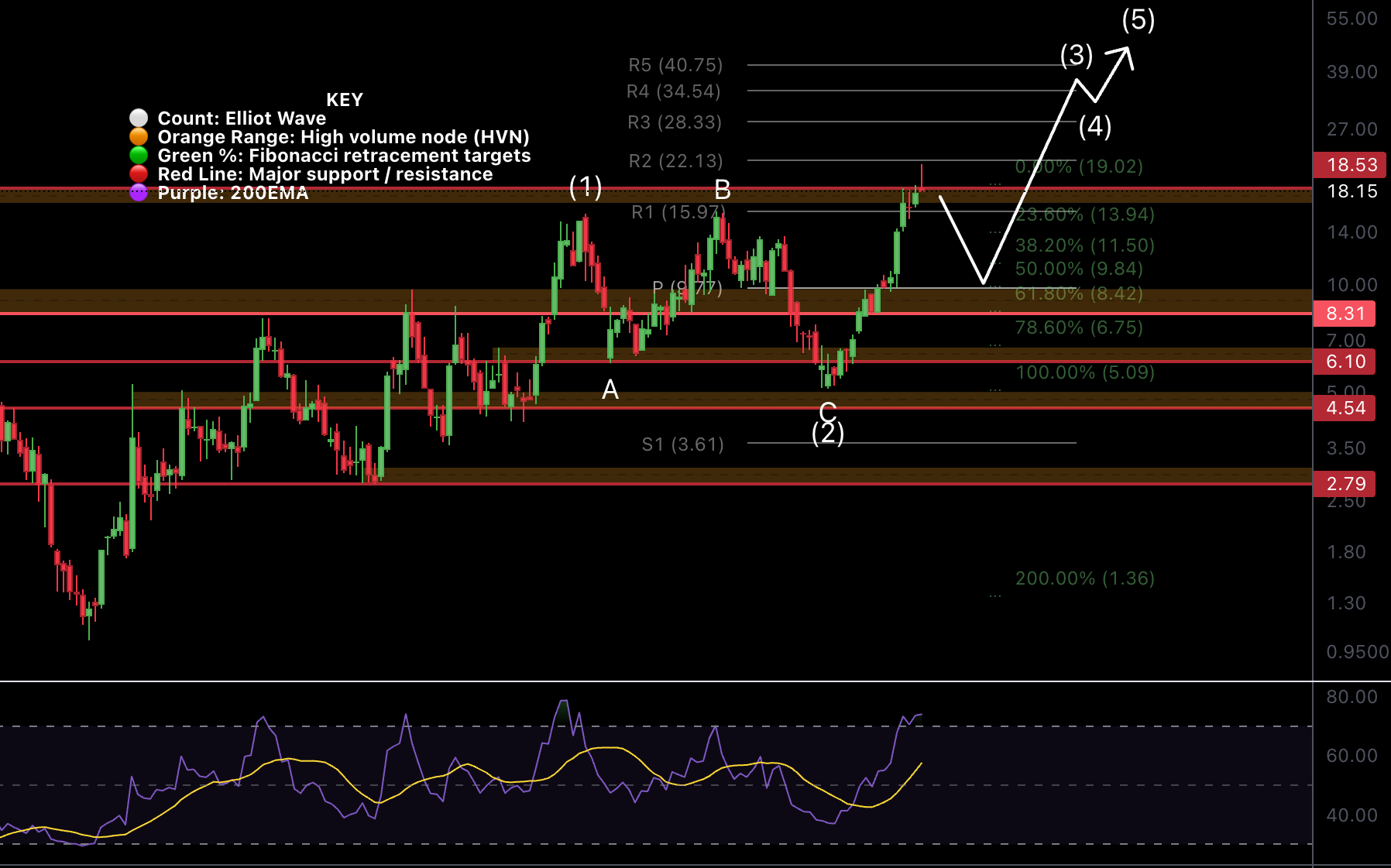The height and width of the screenshot is (868, 1391).
Task: Select the R4 (34.54) pivot label
Action: pos(674,91)
